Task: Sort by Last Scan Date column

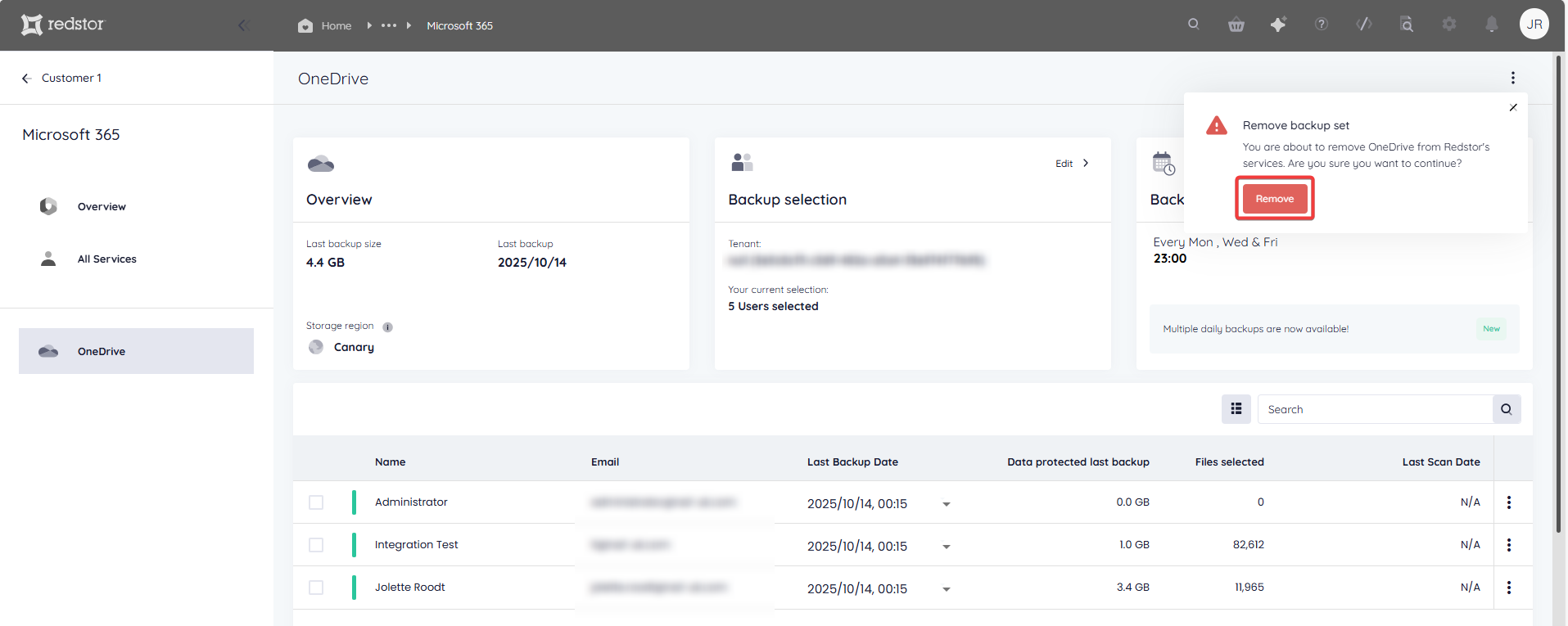Action: [x=1441, y=462]
